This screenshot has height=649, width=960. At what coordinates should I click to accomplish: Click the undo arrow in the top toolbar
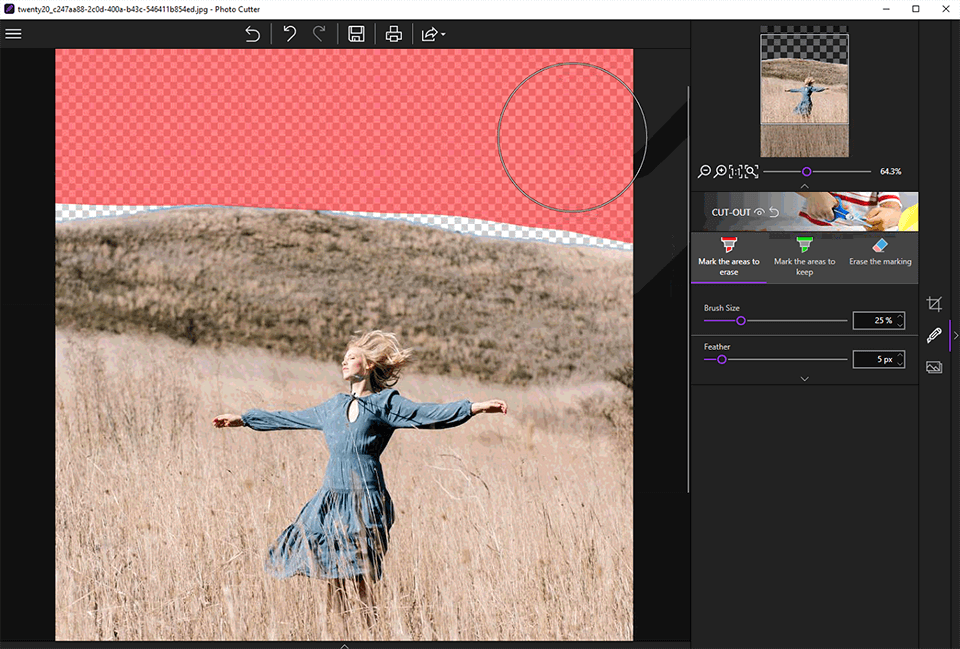coord(290,34)
